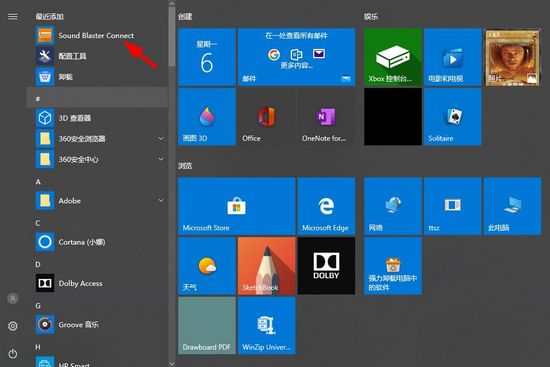
Task: Open the Office tile
Action: [267, 117]
